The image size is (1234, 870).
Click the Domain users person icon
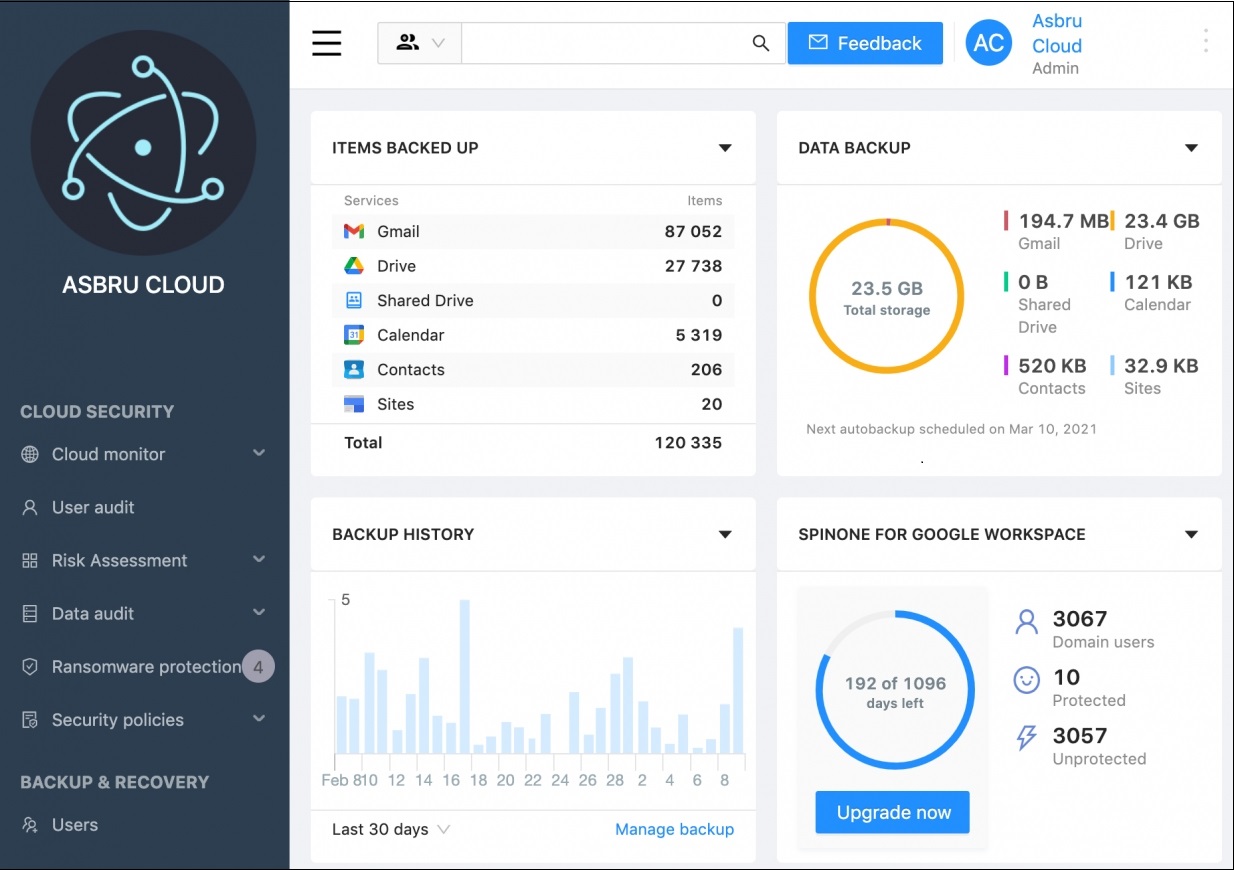click(1027, 622)
